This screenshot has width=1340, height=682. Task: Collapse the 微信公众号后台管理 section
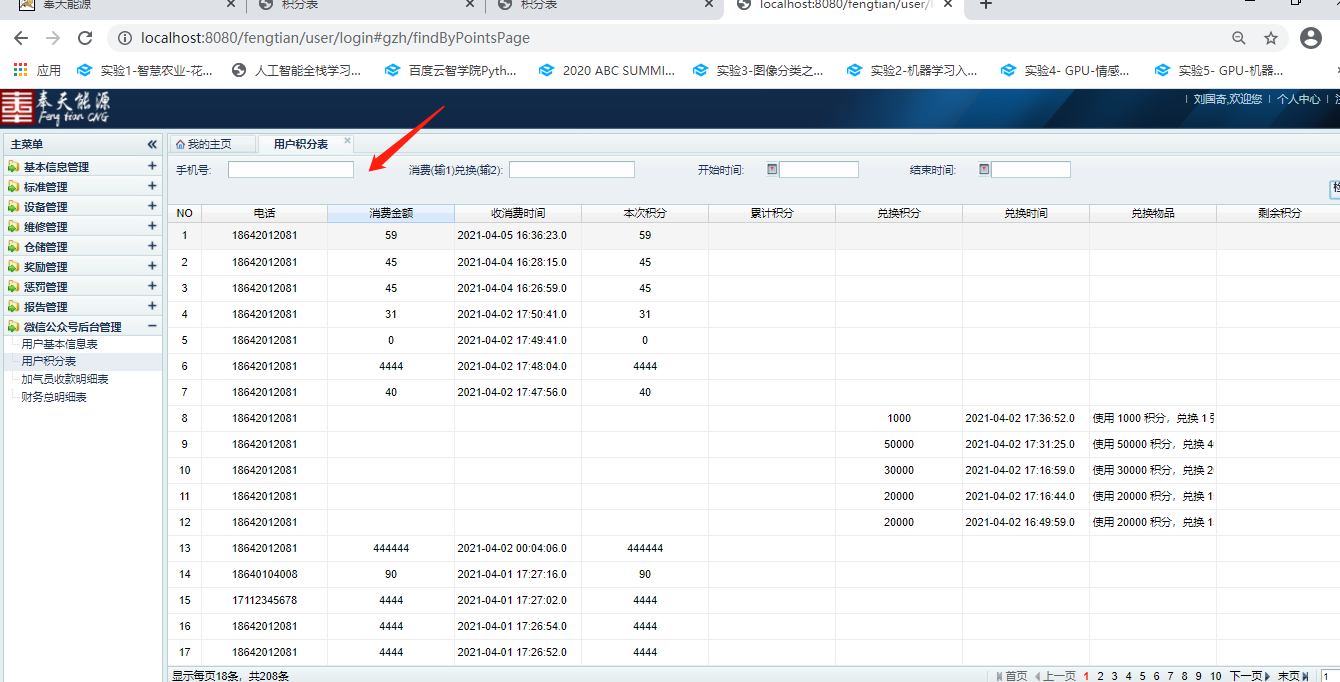click(x=152, y=326)
